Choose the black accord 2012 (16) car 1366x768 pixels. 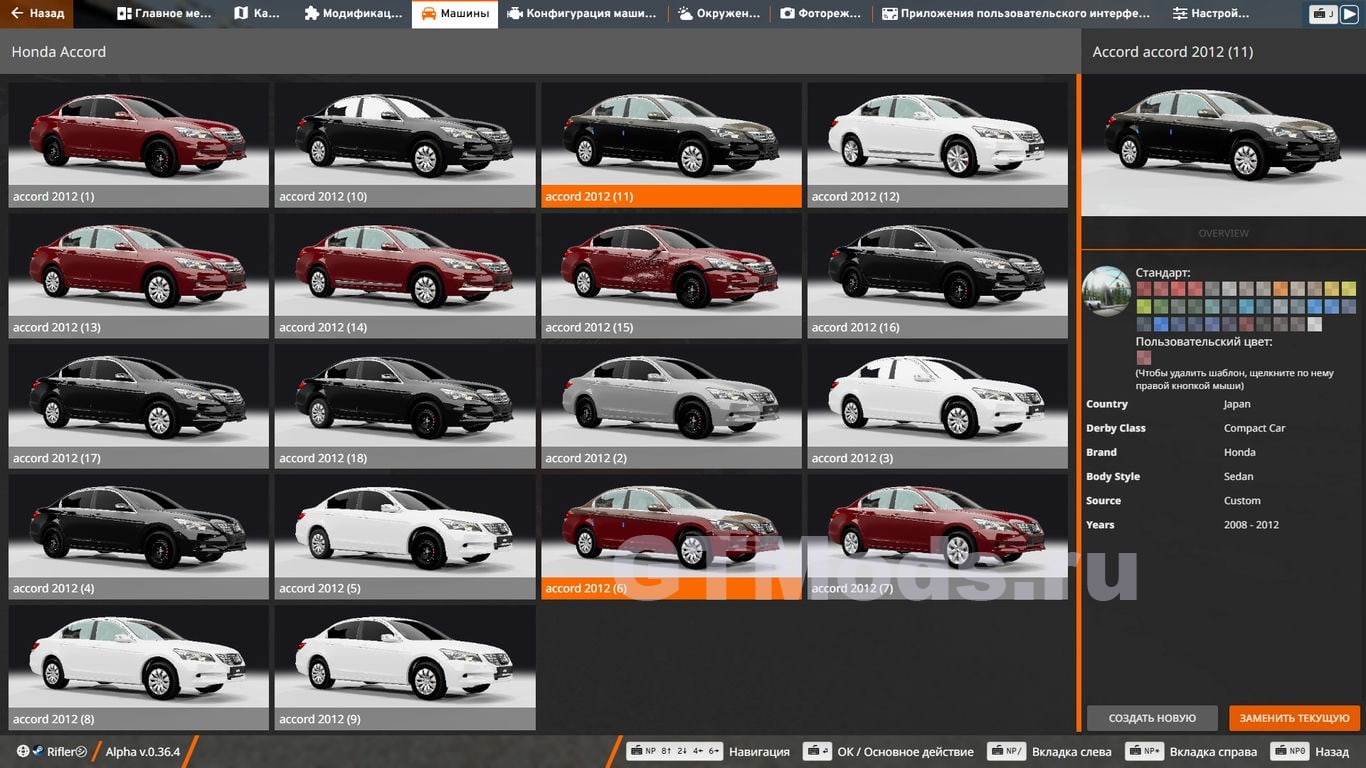pos(938,275)
